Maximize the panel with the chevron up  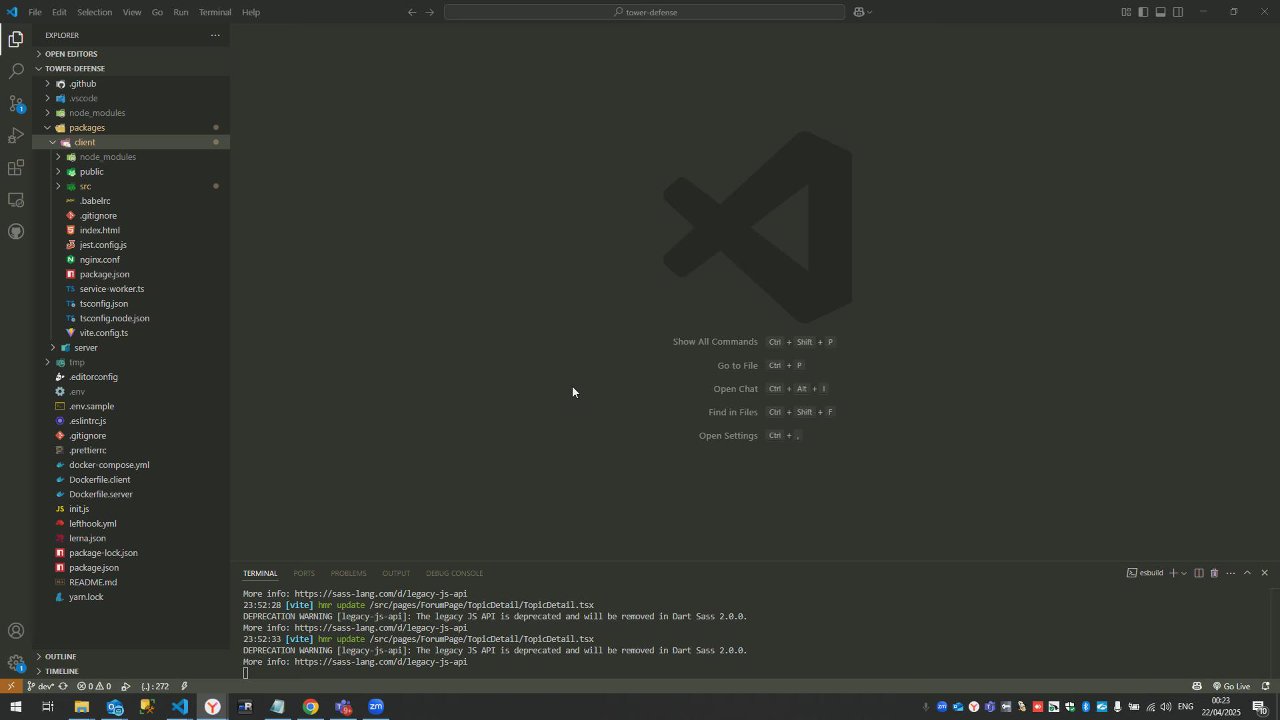[x=1247, y=573]
